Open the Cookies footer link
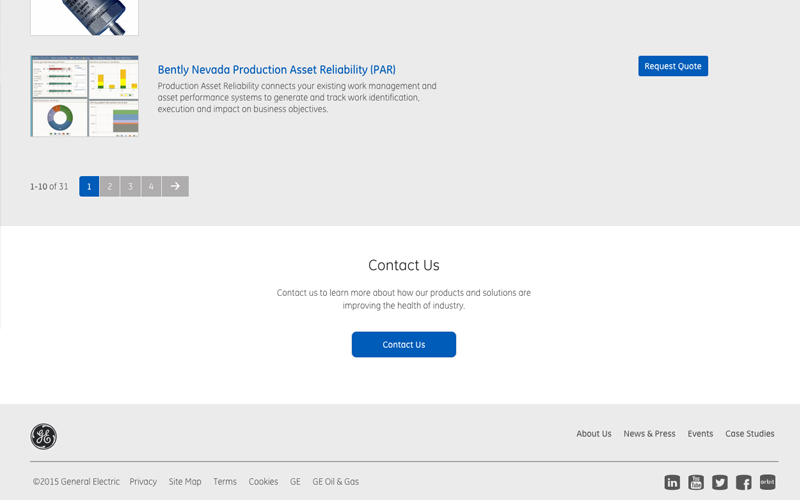Viewport: 800px width, 500px height. coord(263,482)
